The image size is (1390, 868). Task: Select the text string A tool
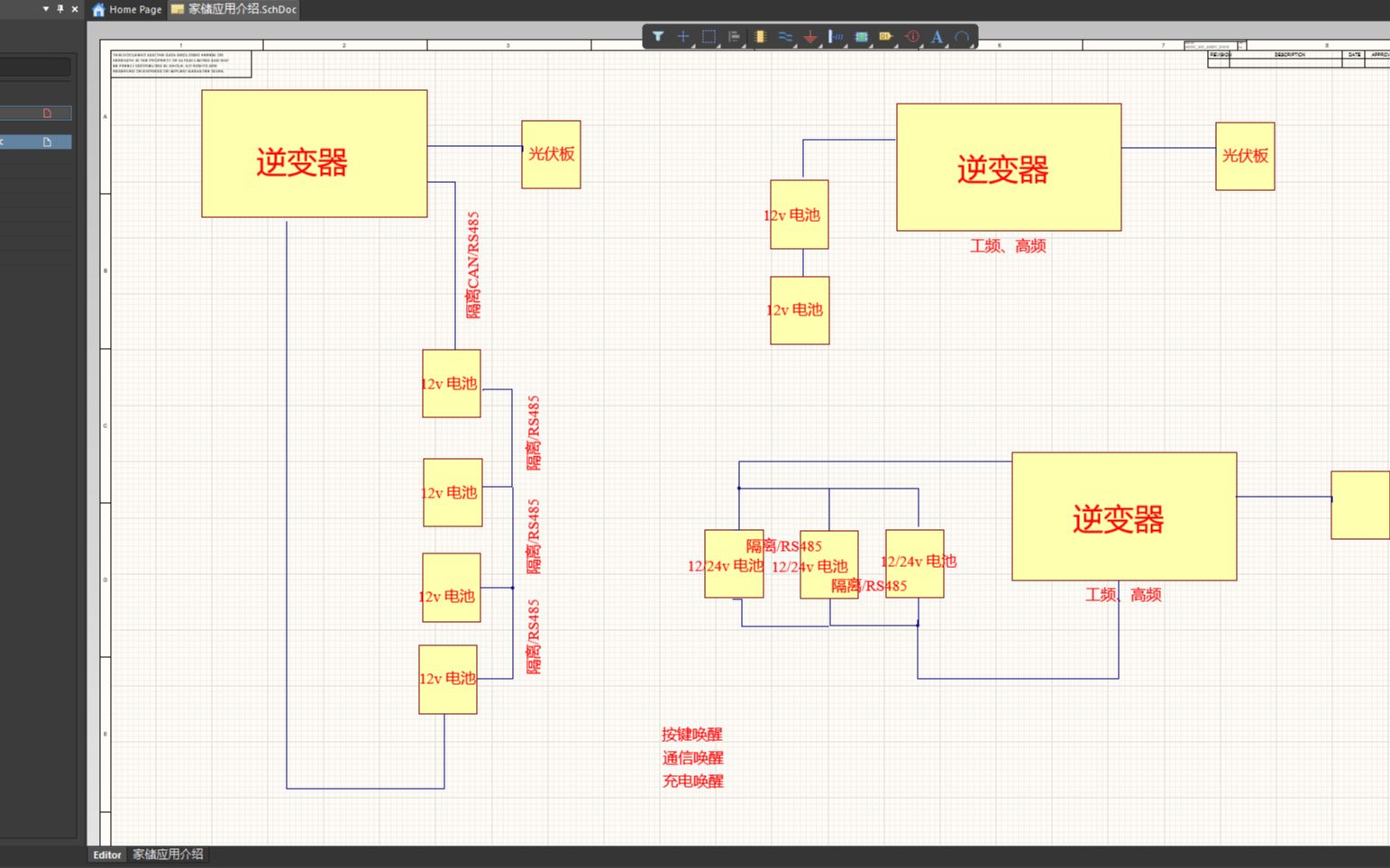[937, 37]
